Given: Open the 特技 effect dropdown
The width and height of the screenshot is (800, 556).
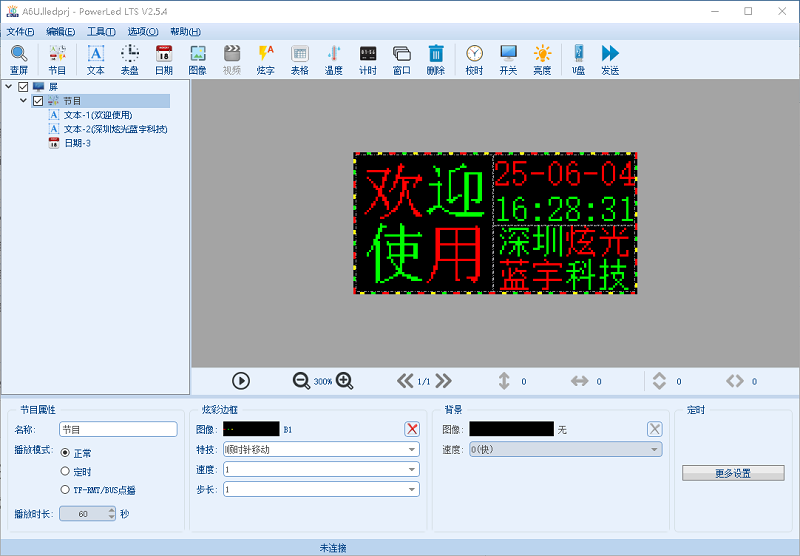Looking at the screenshot, I should click(320, 449).
